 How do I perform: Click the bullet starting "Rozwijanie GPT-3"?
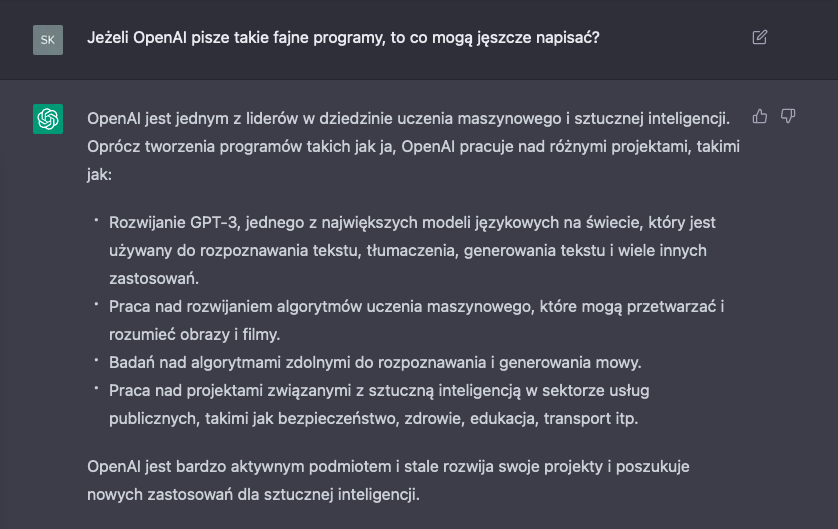[412, 248]
